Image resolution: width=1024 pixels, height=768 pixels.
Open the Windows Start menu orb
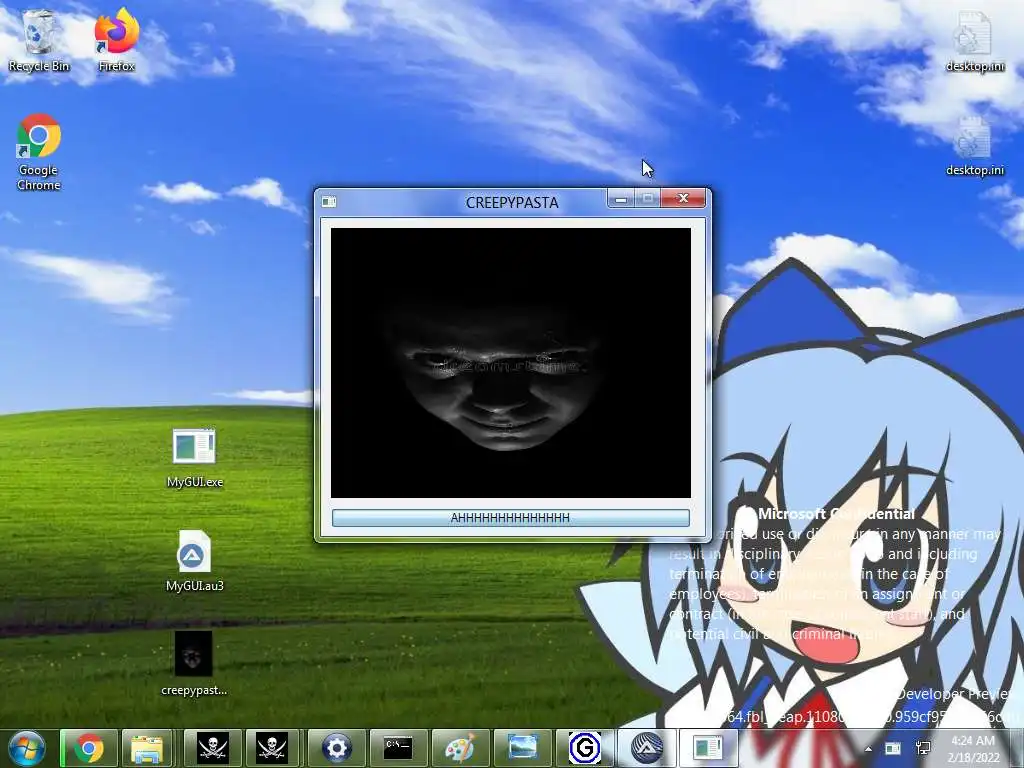point(27,748)
